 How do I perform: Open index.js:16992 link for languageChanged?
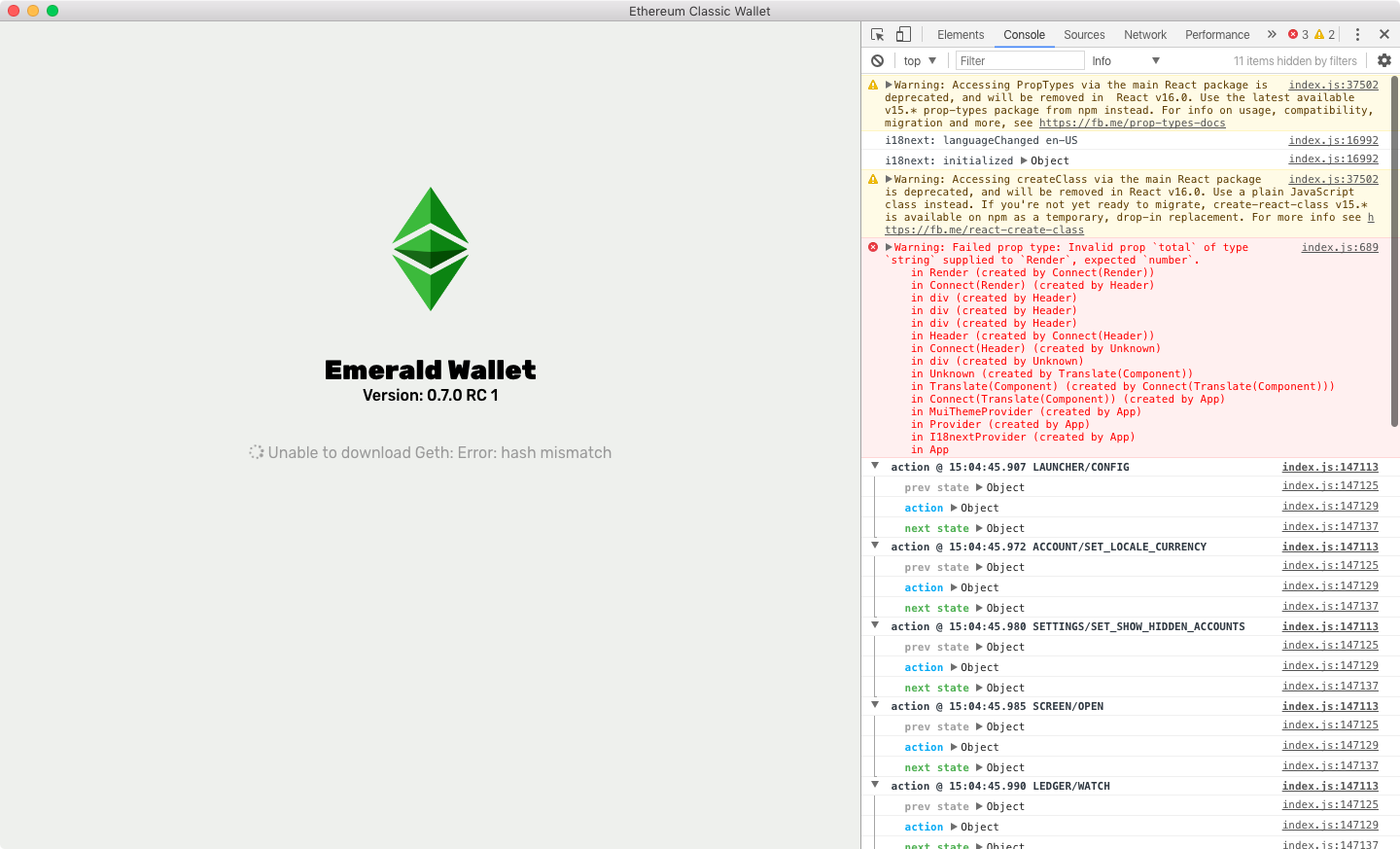point(1333,140)
